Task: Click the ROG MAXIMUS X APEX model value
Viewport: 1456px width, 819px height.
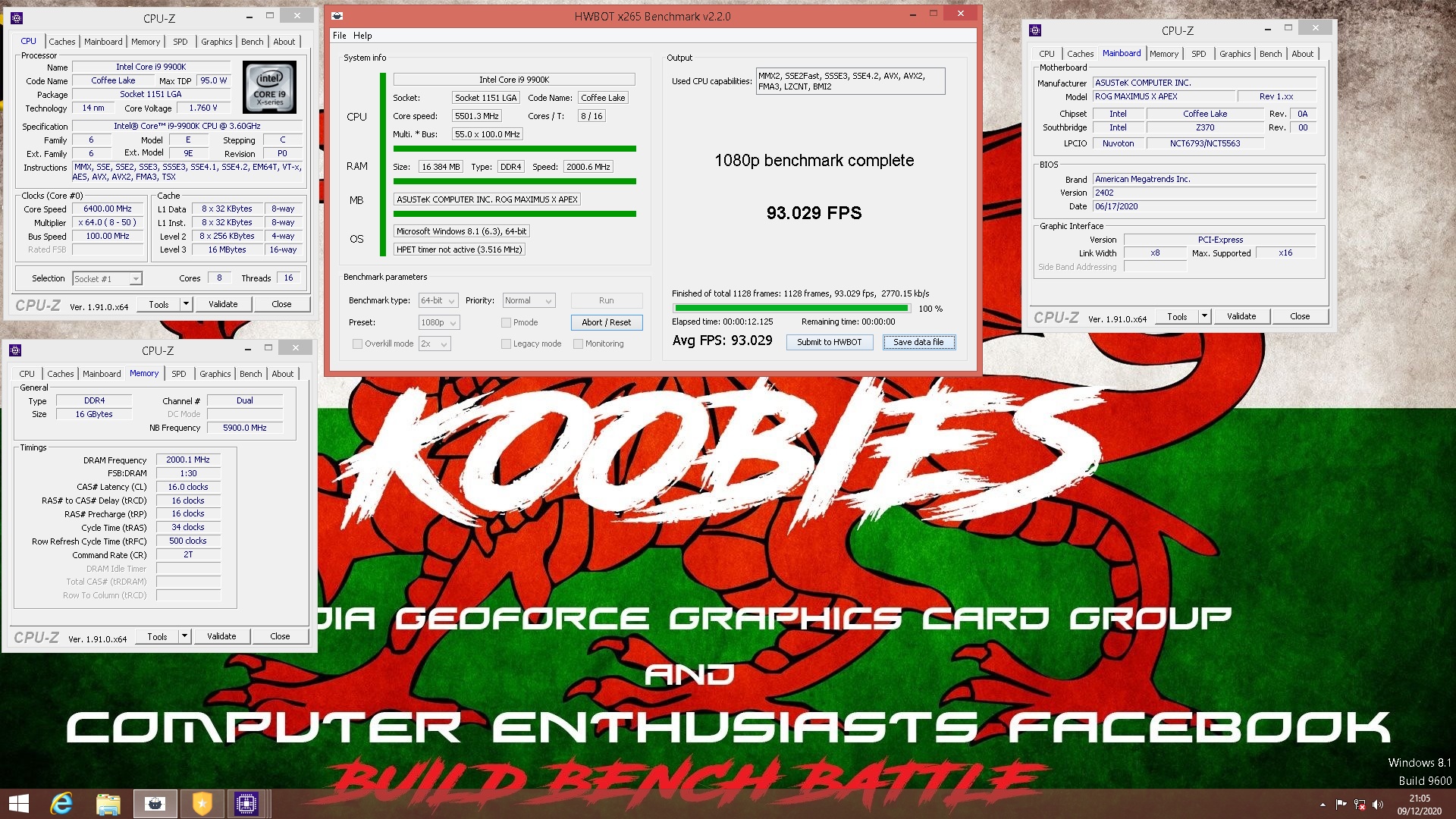Action: tap(1163, 96)
